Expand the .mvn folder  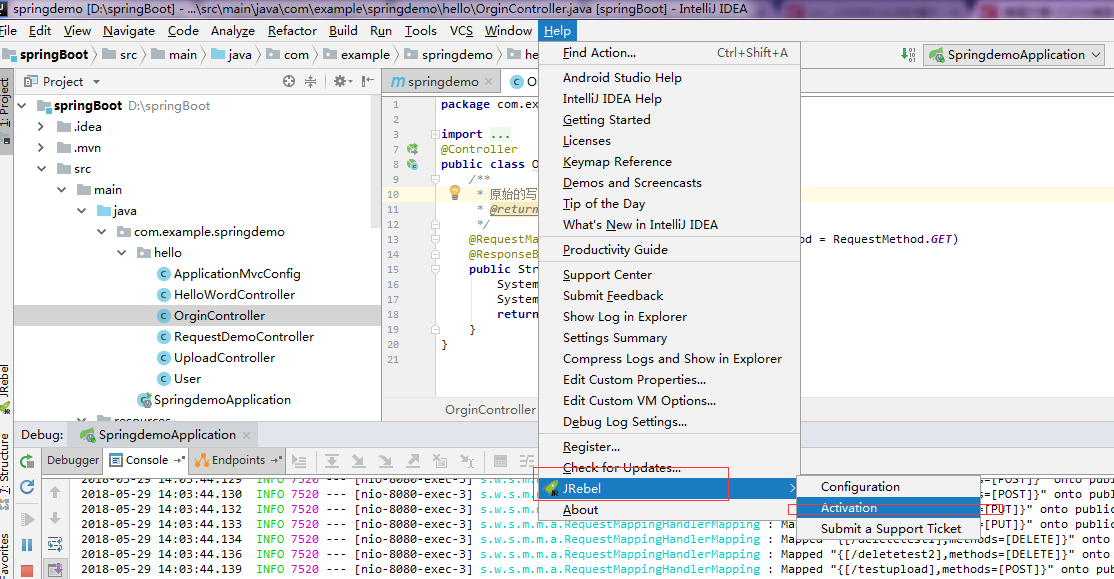coord(41,148)
